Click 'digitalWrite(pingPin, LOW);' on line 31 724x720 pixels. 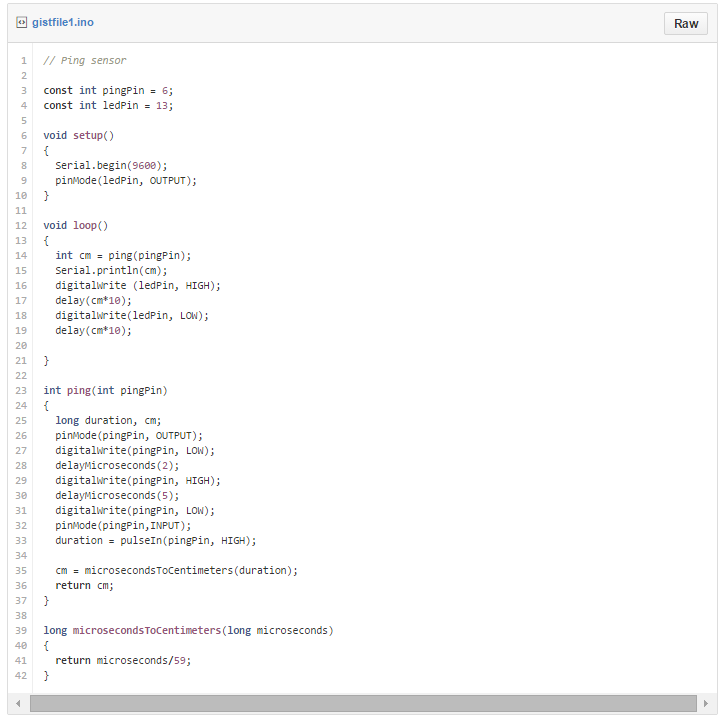pos(135,510)
